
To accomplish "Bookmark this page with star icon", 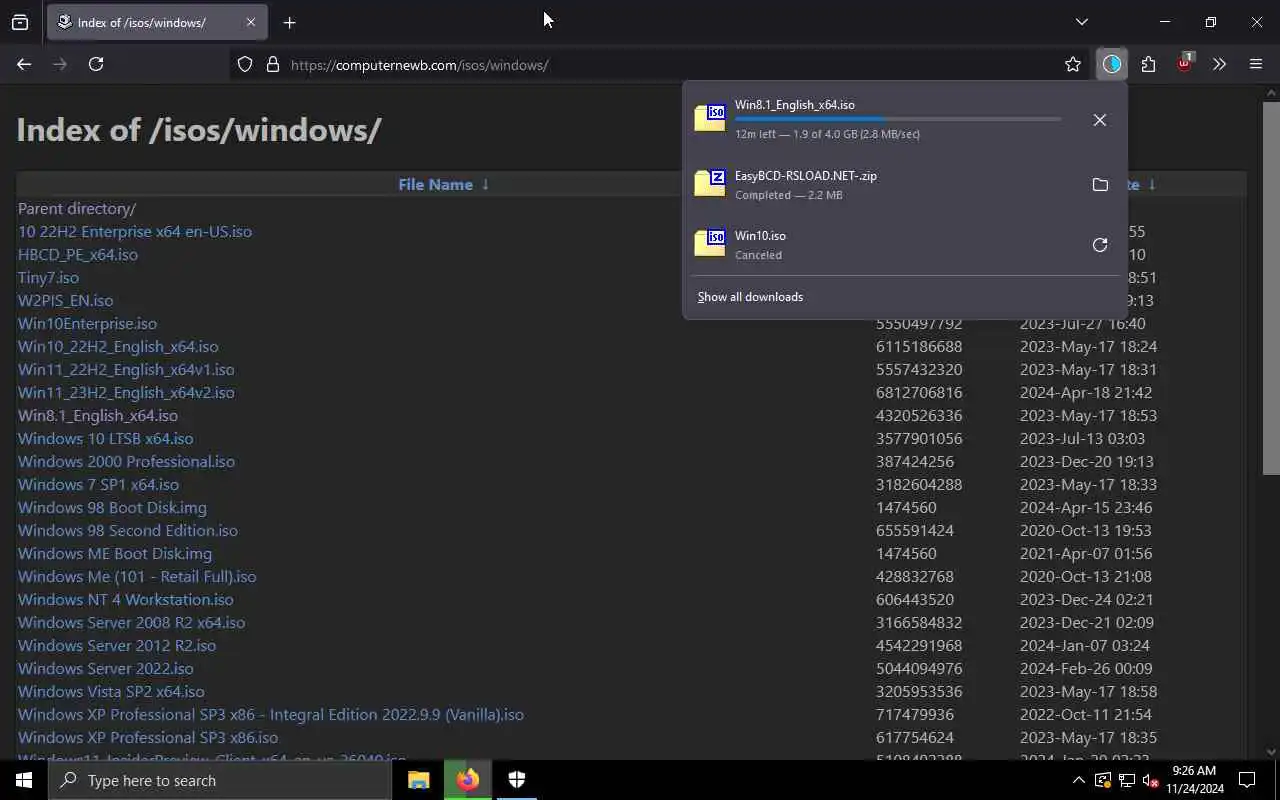I will (1073, 64).
